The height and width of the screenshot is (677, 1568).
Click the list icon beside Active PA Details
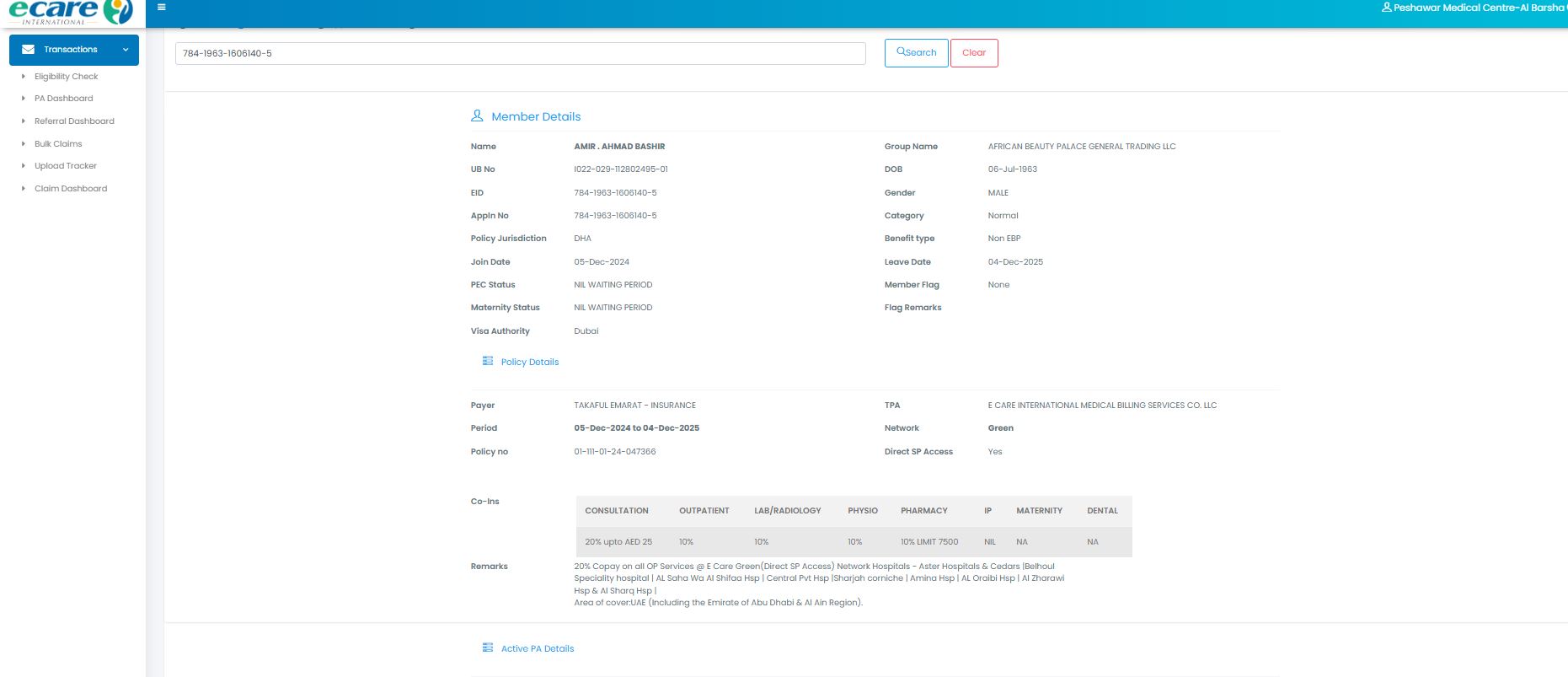(x=487, y=647)
